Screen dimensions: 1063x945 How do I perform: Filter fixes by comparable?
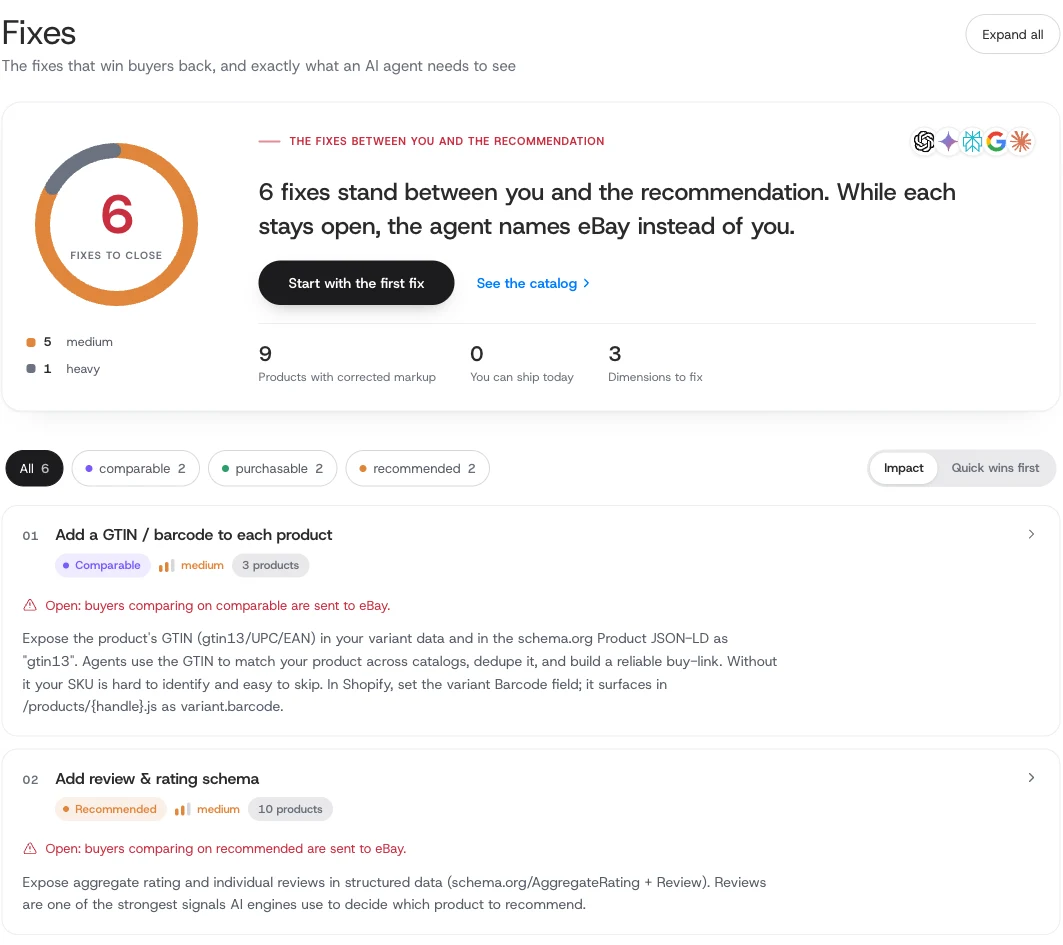[x=136, y=468]
